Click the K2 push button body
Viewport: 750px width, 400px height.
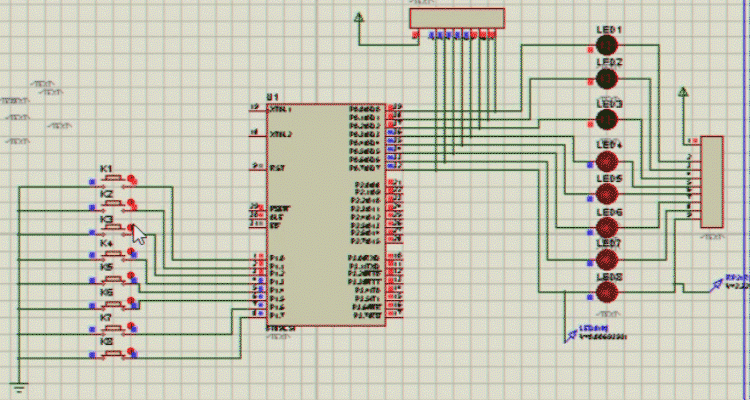pyautogui.click(x=113, y=205)
